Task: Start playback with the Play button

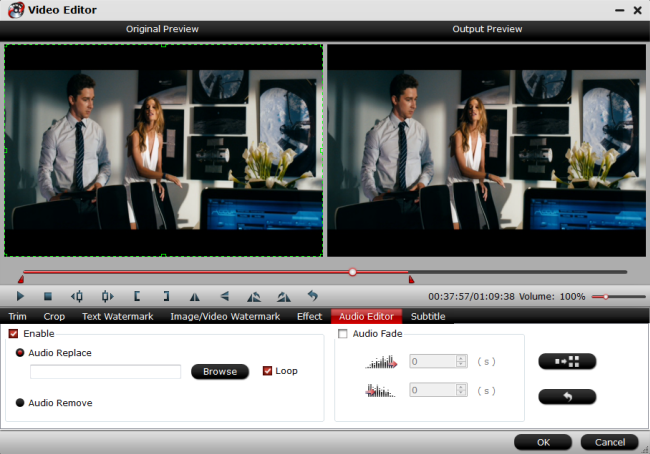Action: click(x=20, y=296)
